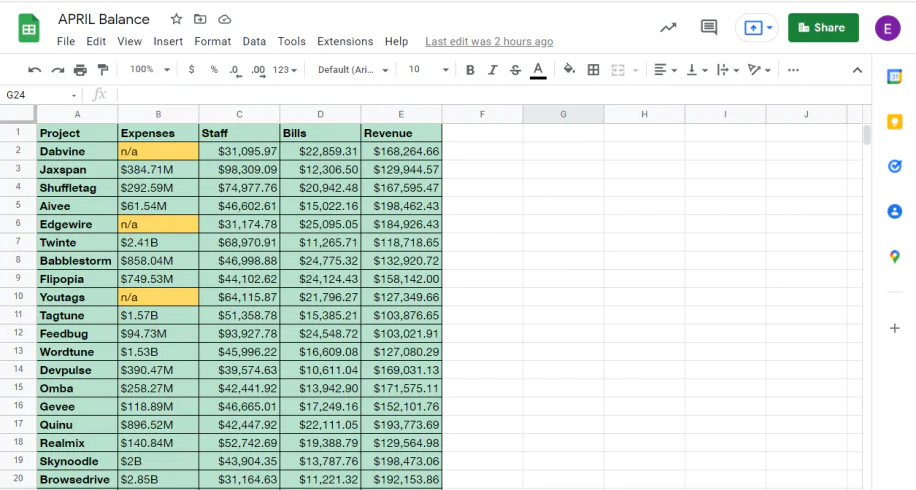Format as percent
The width and height of the screenshot is (916, 490).
pyautogui.click(x=214, y=69)
